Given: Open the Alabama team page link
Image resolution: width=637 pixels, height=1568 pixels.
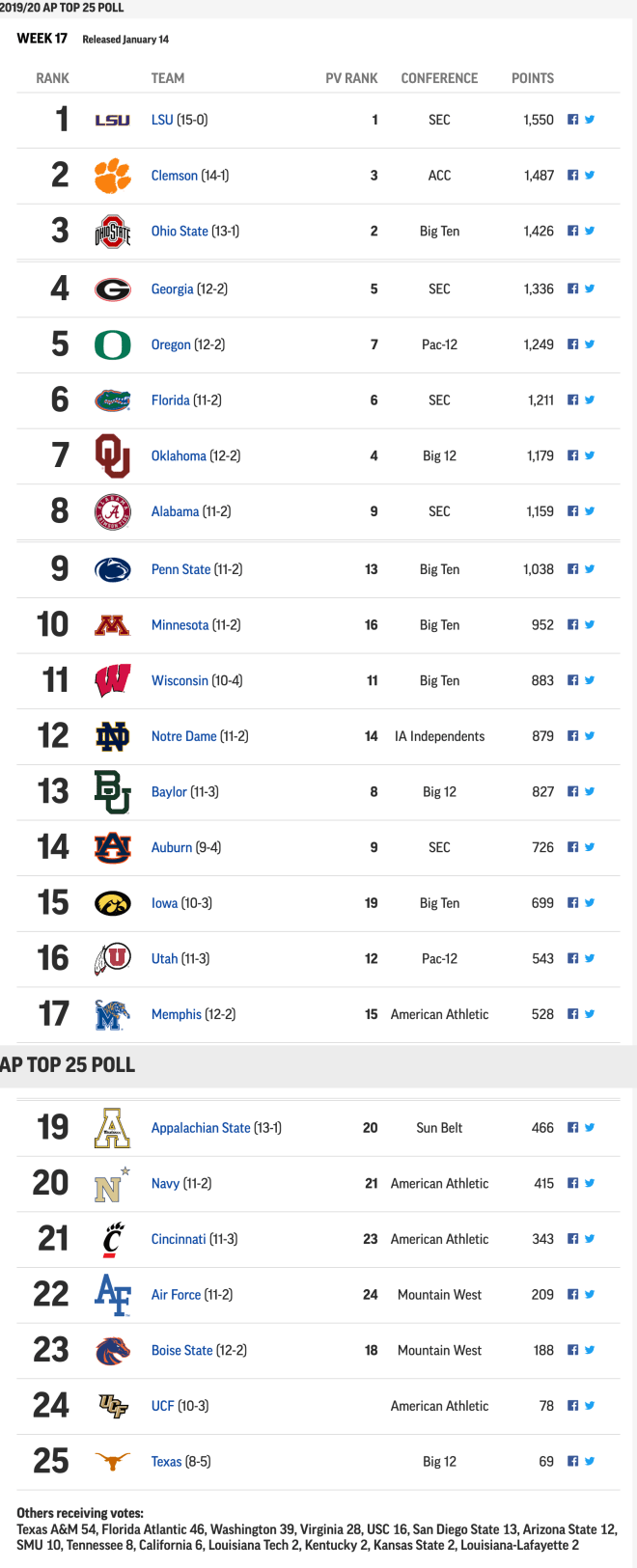Looking at the screenshot, I should pyautogui.click(x=175, y=511).
